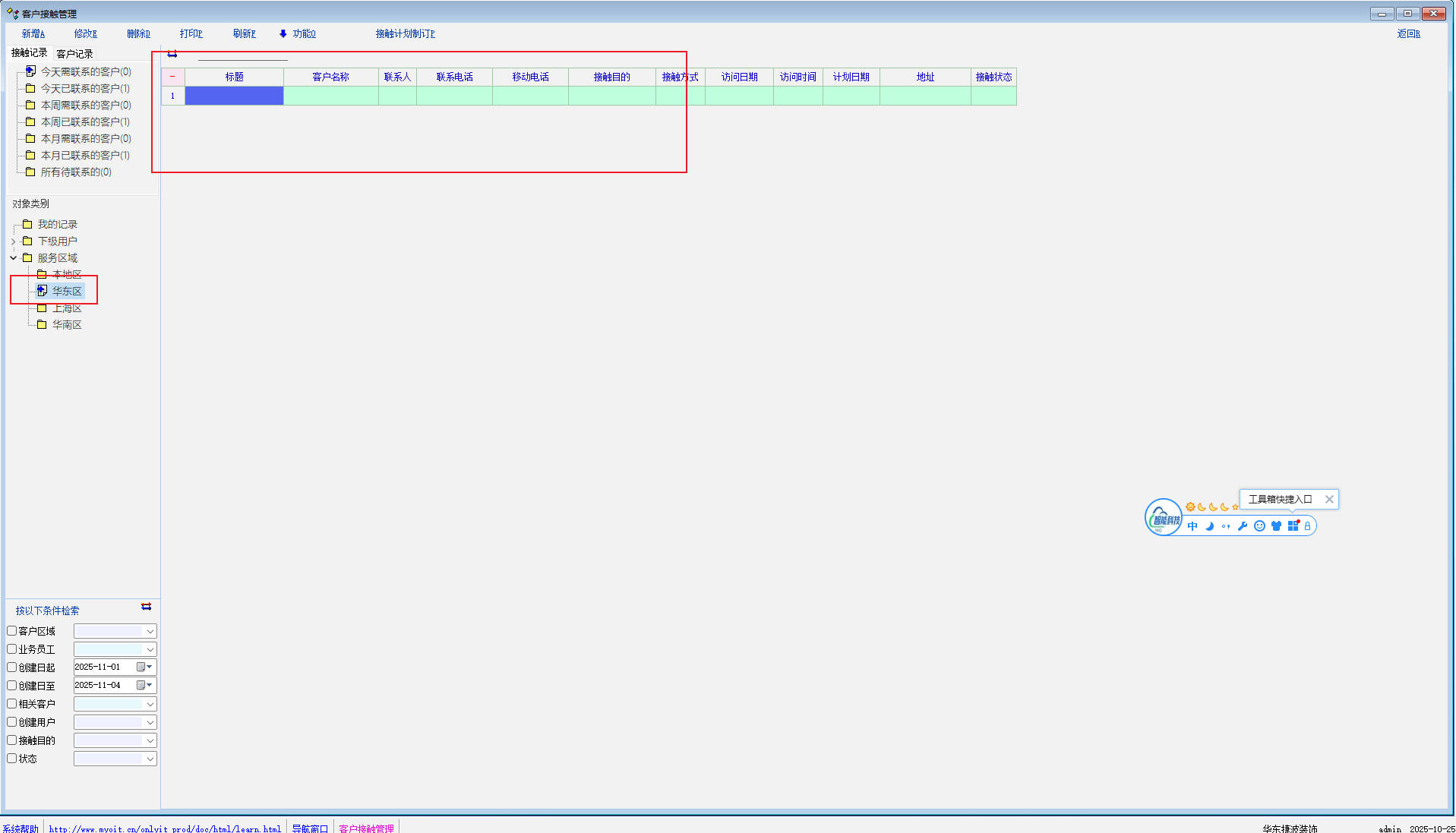Collapse the 服务区域 tree node
This screenshot has height=833, width=1456.
click(13, 258)
